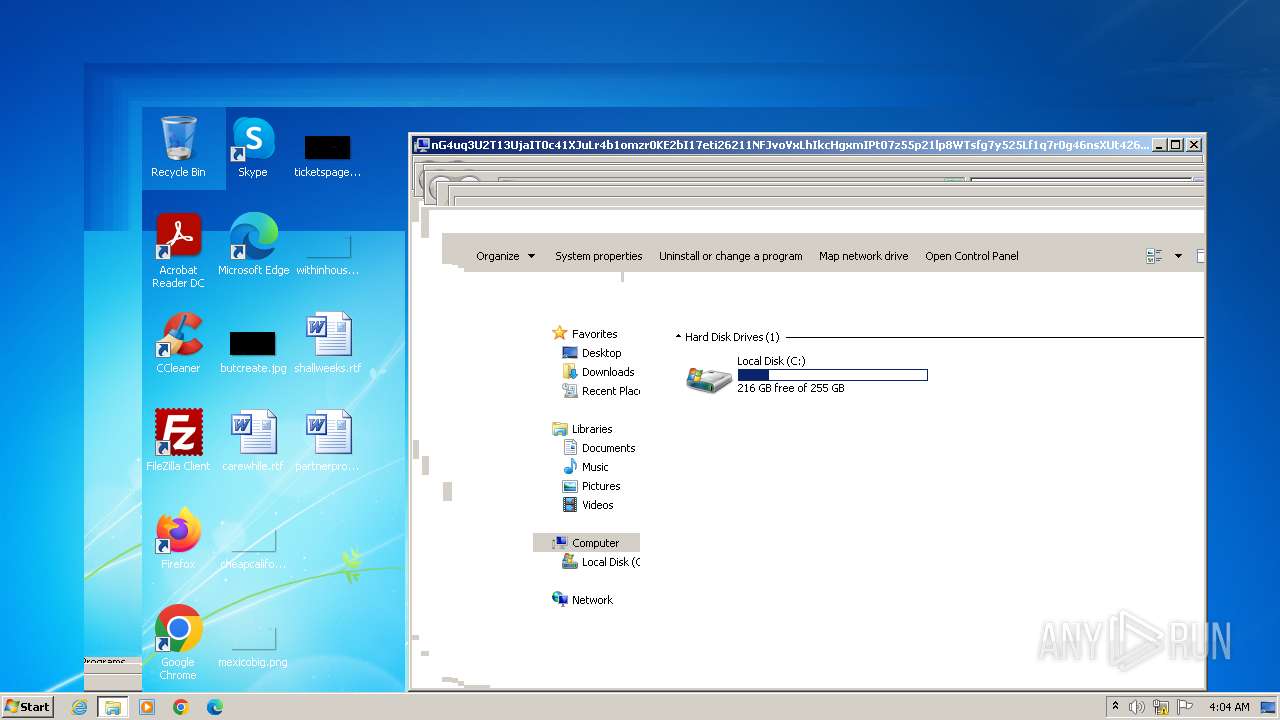The height and width of the screenshot is (720, 1280).
Task: Open Internet Explorer from the taskbar
Action: [x=79, y=707]
